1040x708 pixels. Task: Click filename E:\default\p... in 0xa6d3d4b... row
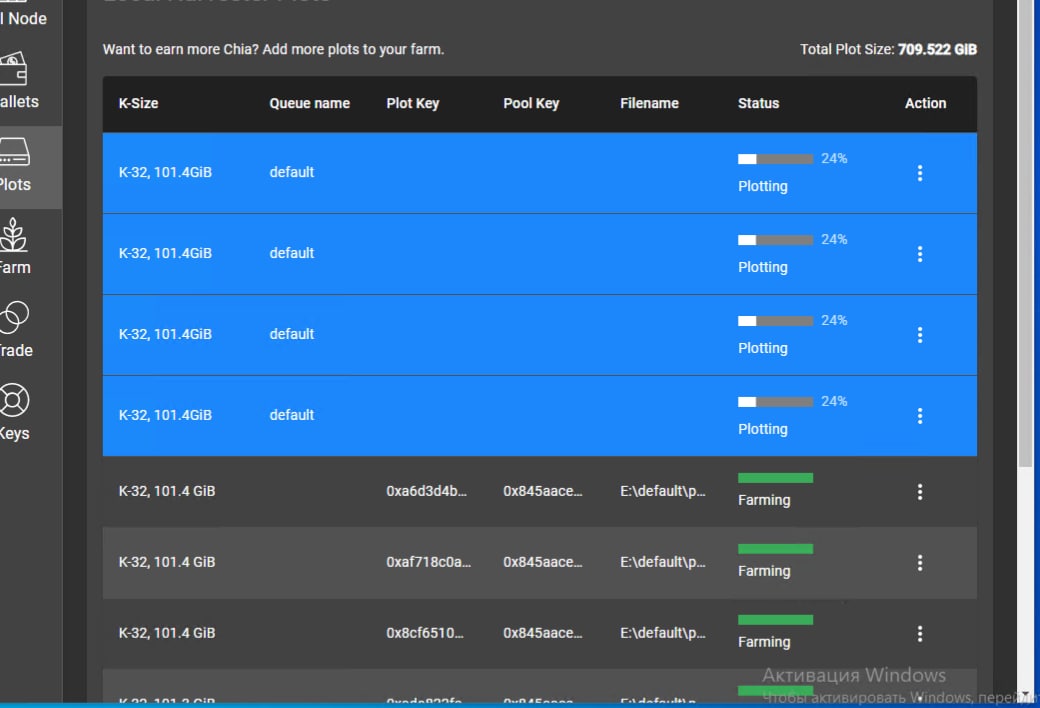(663, 491)
